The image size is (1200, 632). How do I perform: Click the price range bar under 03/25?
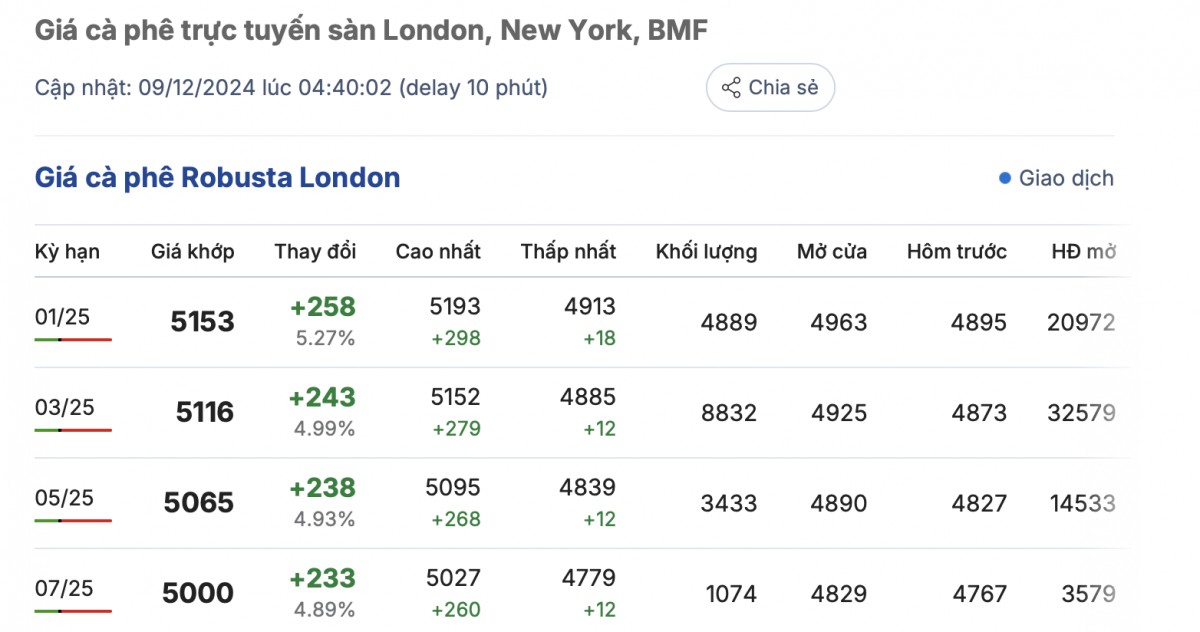(73, 430)
